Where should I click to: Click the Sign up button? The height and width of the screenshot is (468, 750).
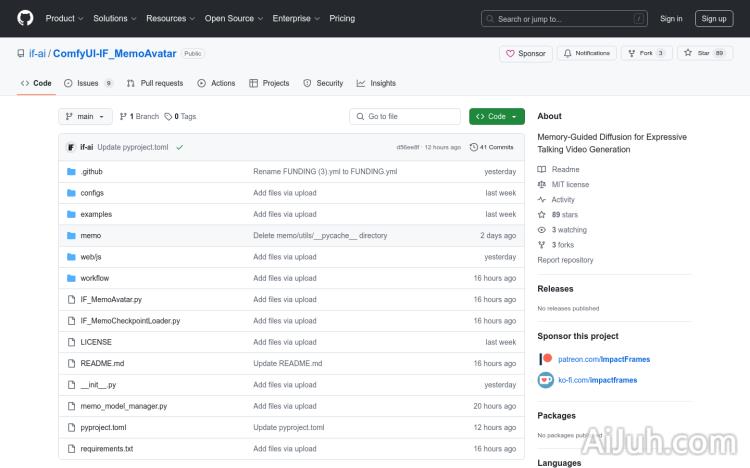coord(714,18)
